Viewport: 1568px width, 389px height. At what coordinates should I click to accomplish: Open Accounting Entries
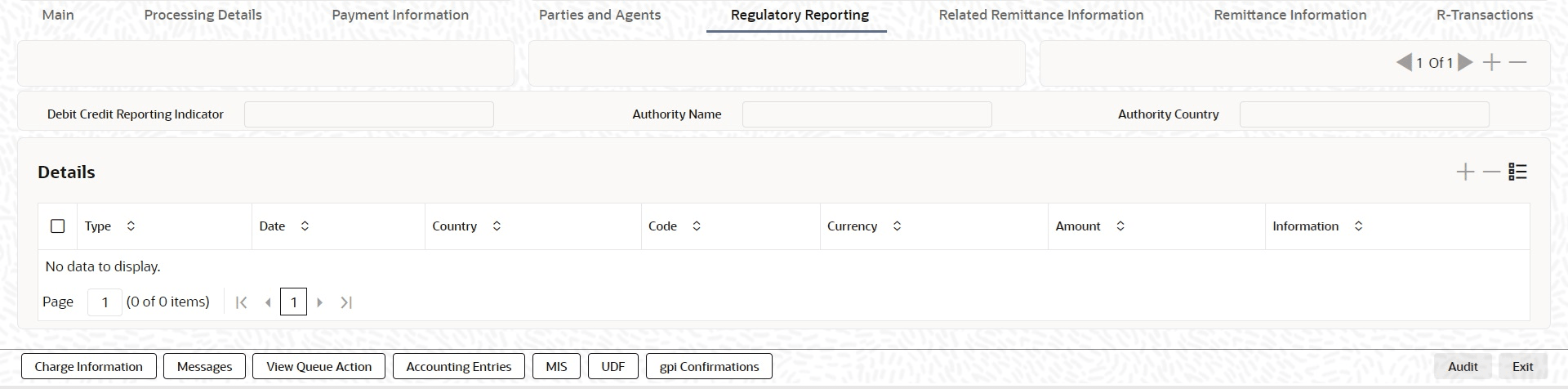(459, 367)
